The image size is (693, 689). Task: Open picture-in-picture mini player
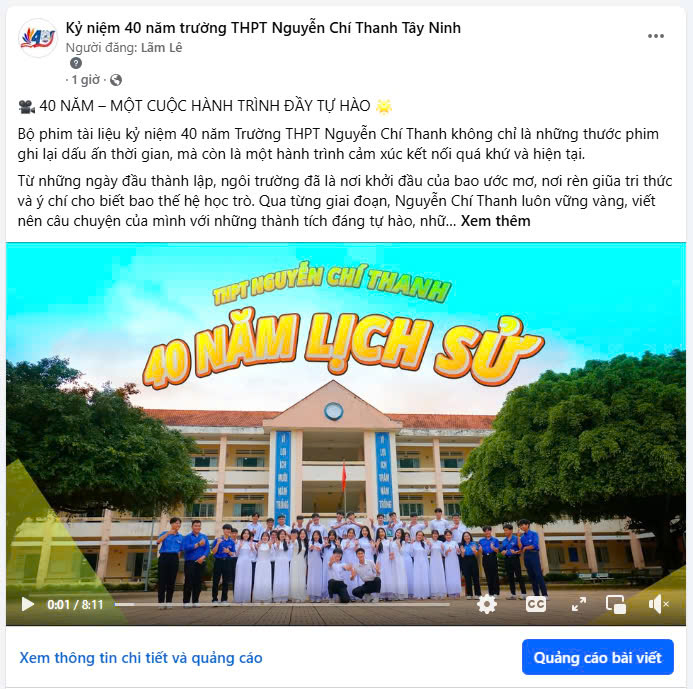[616, 605]
